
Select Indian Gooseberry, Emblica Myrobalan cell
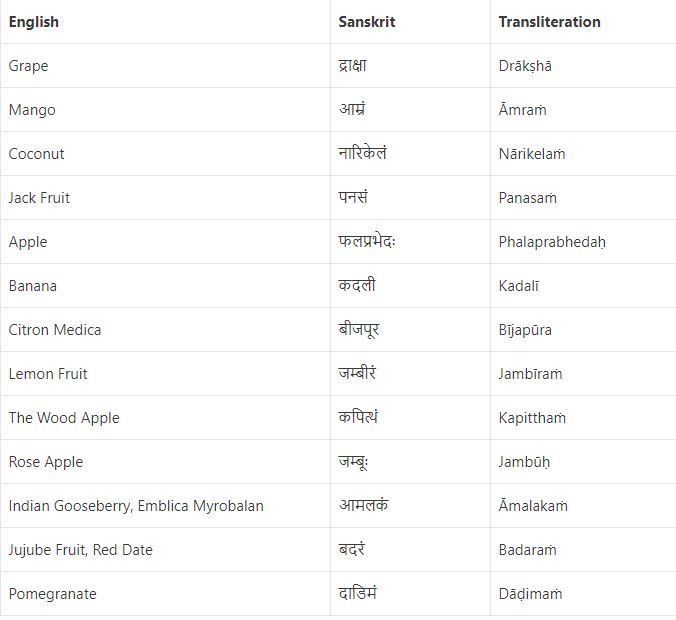(x=136, y=506)
